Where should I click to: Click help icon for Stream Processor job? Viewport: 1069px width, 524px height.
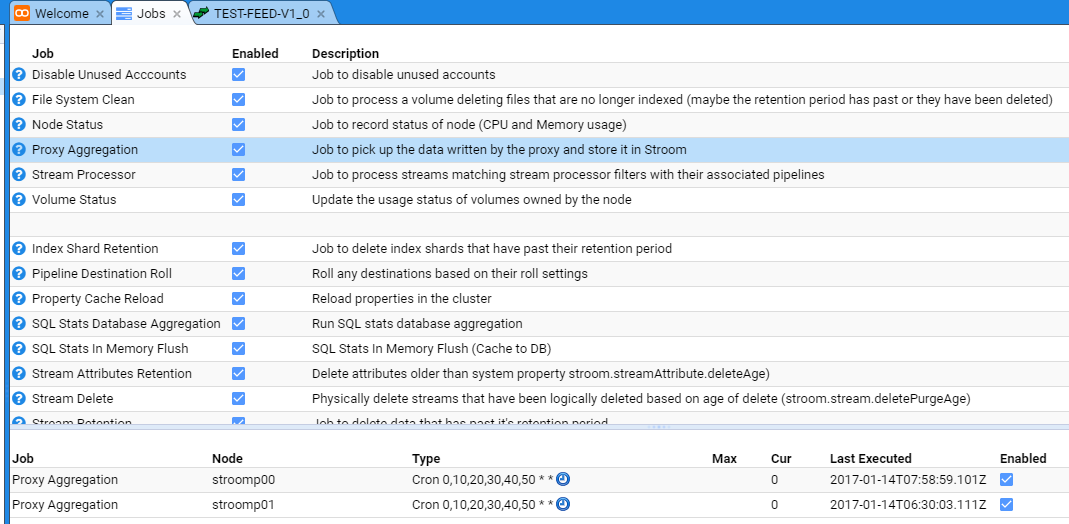point(18,175)
